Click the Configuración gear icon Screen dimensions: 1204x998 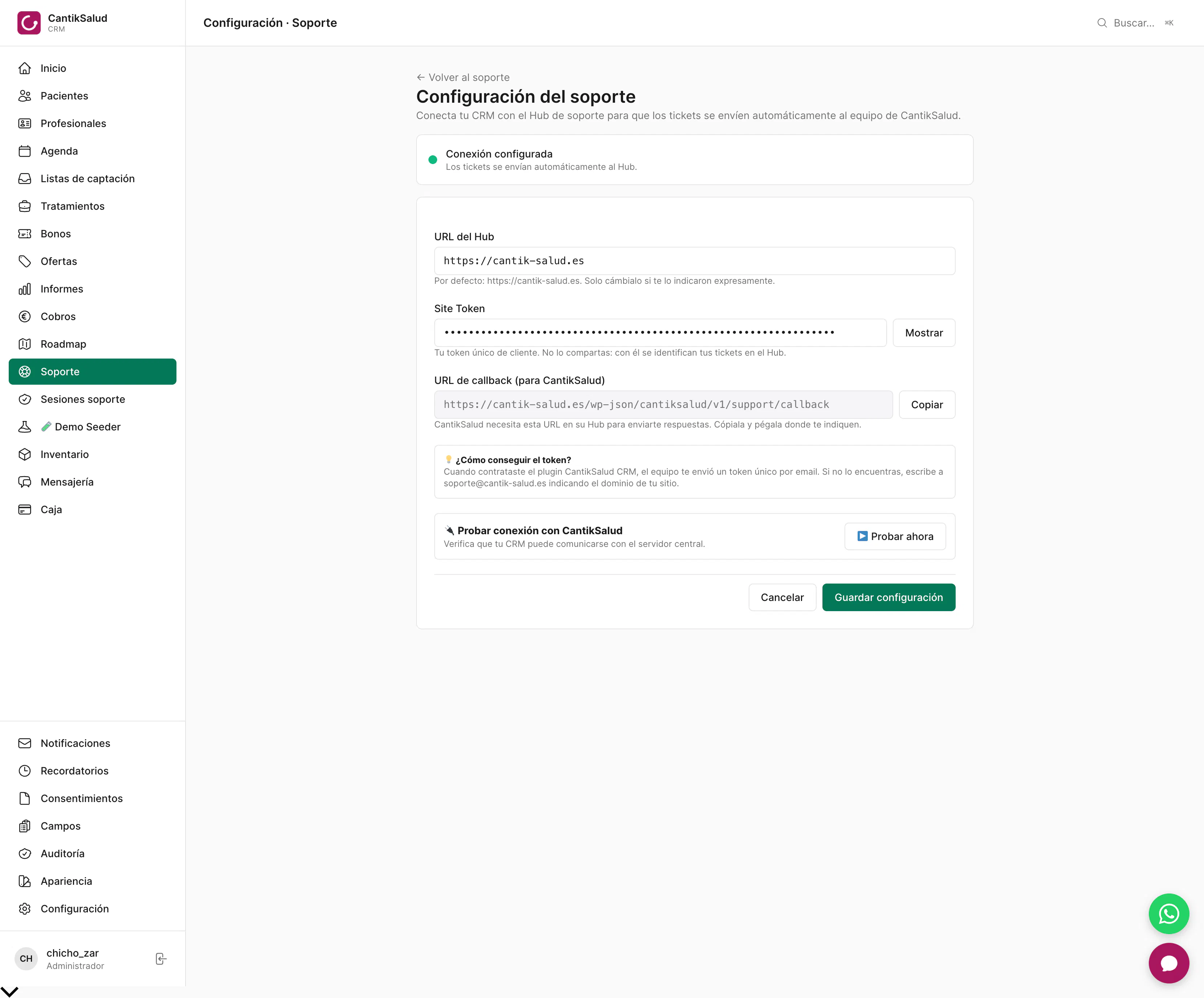pos(25,909)
